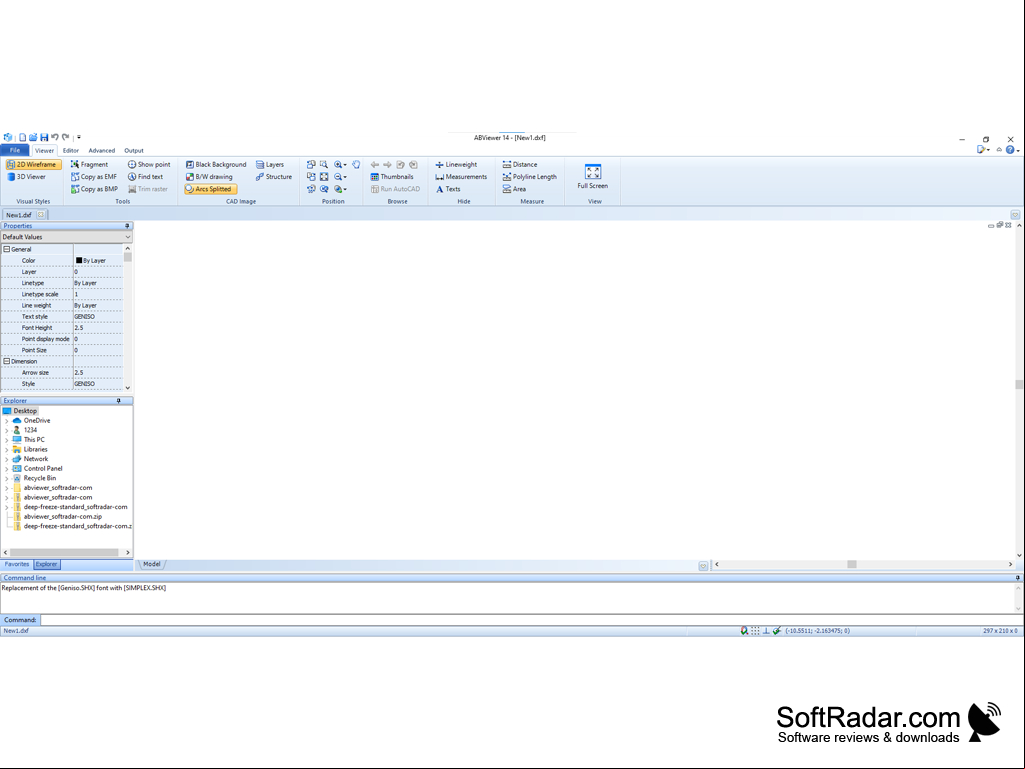Open the Default Values dropdown

click(66, 237)
